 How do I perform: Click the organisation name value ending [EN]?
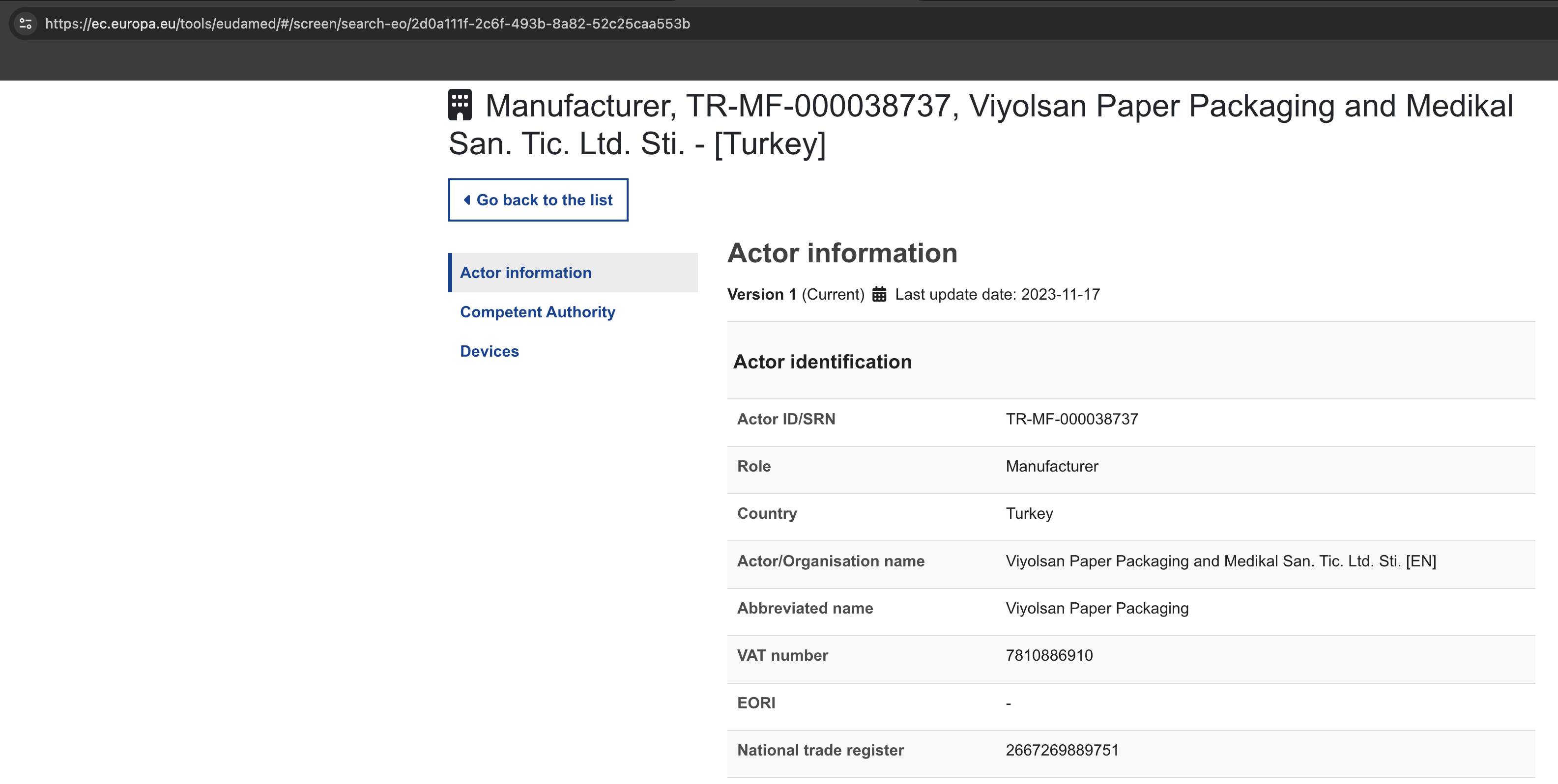(1220, 561)
